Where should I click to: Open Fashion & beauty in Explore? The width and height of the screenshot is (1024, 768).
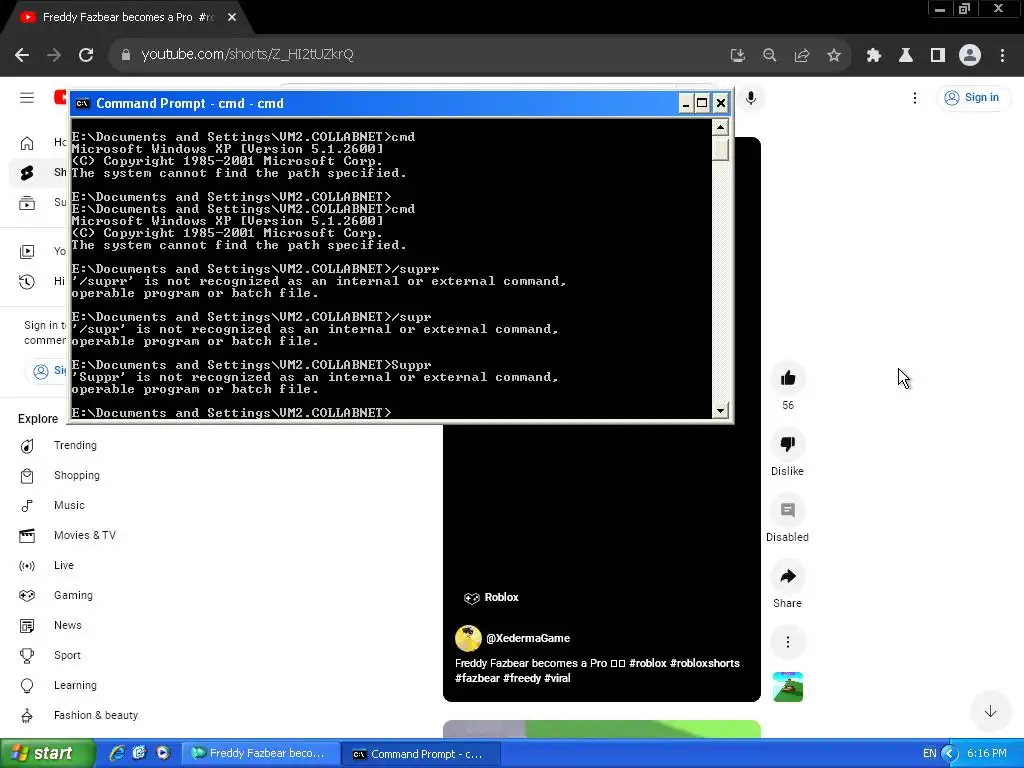click(96, 716)
